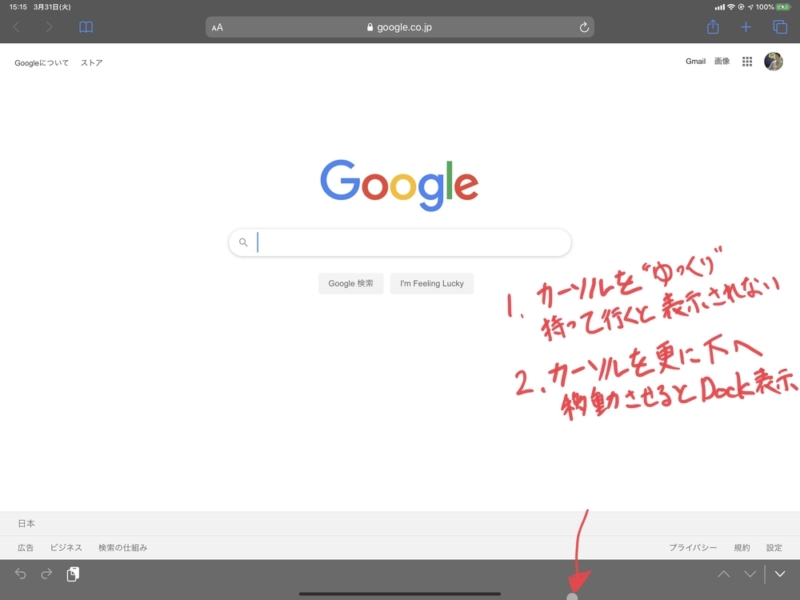
Task: Open the 広告 footer link
Action: point(26,547)
